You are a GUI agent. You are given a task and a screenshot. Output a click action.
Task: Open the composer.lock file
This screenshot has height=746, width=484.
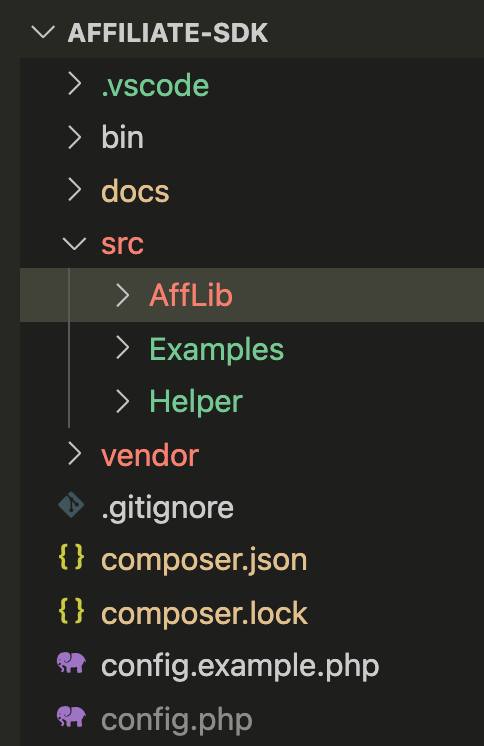pos(204,613)
